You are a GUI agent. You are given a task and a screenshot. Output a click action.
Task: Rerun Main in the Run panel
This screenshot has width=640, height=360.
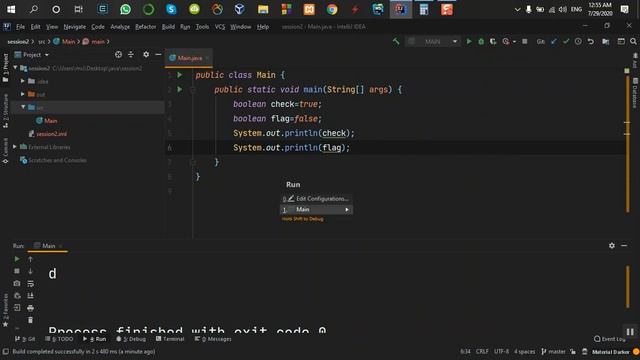pyautogui.click(x=17, y=259)
